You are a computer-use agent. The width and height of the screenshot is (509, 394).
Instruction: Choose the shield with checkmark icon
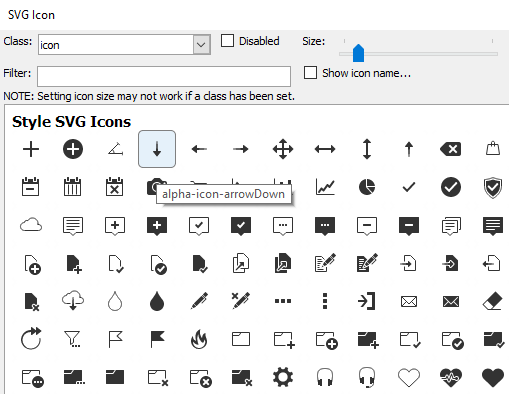pyautogui.click(x=493, y=187)
